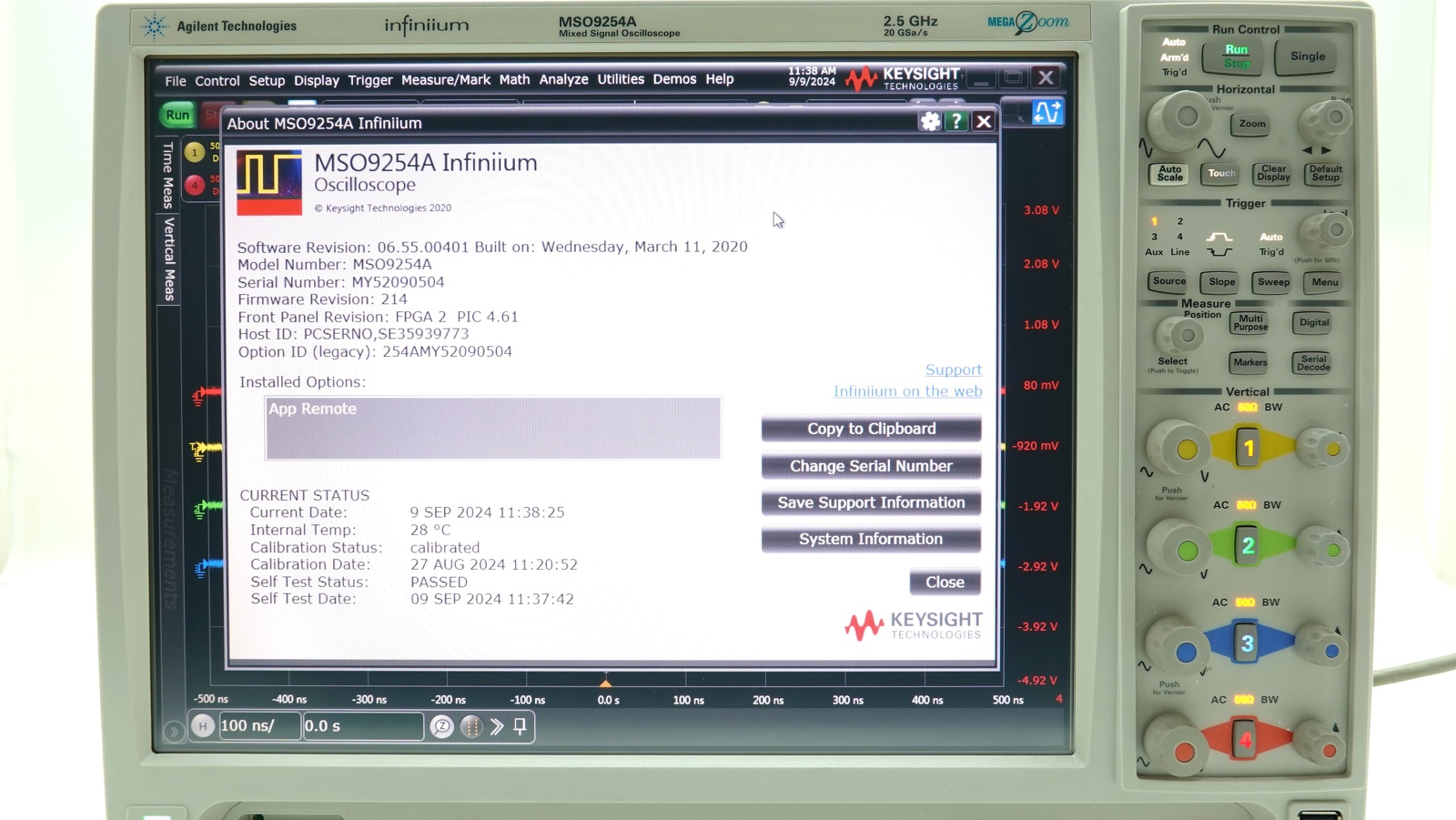Open the Infiniium on the web link

[908, 391]
